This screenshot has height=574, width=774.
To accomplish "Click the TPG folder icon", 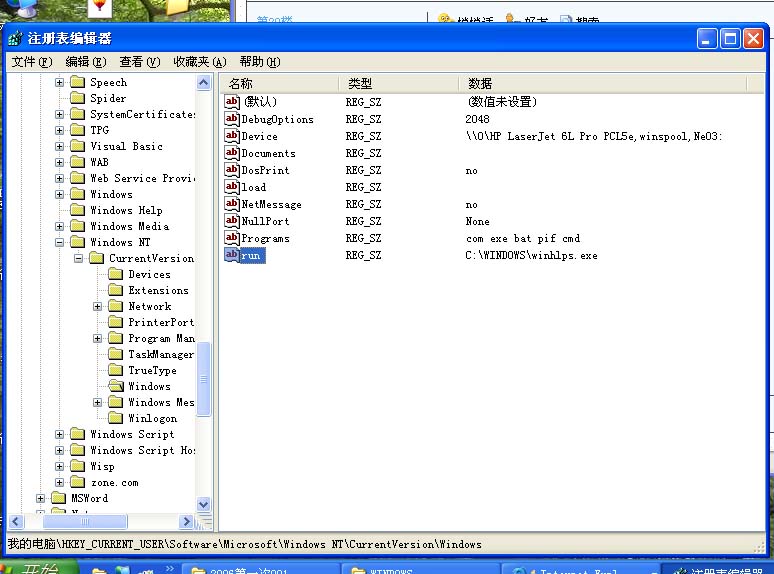I will point(77,130).
